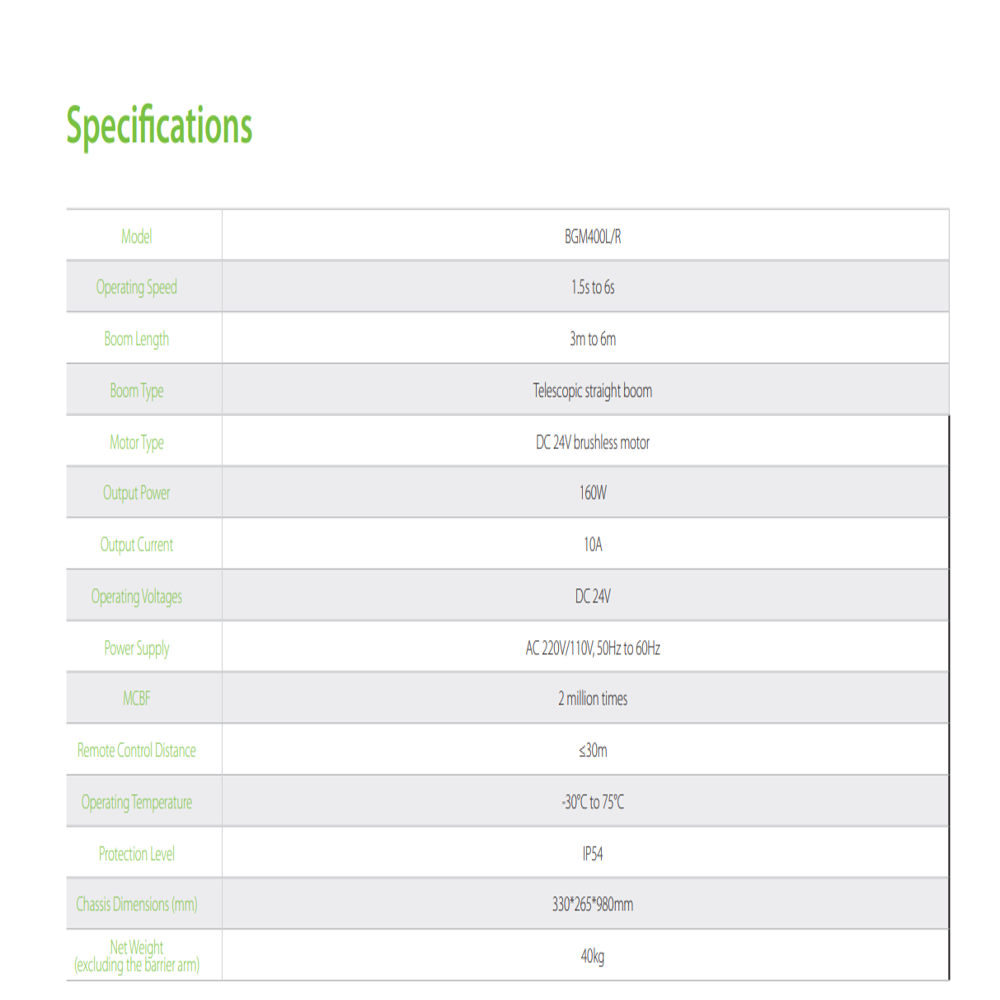Click the AC 220V/110V power supply value
Image resolution: width=1000 pixels, height=1000 pixels.
coord(592,649)
